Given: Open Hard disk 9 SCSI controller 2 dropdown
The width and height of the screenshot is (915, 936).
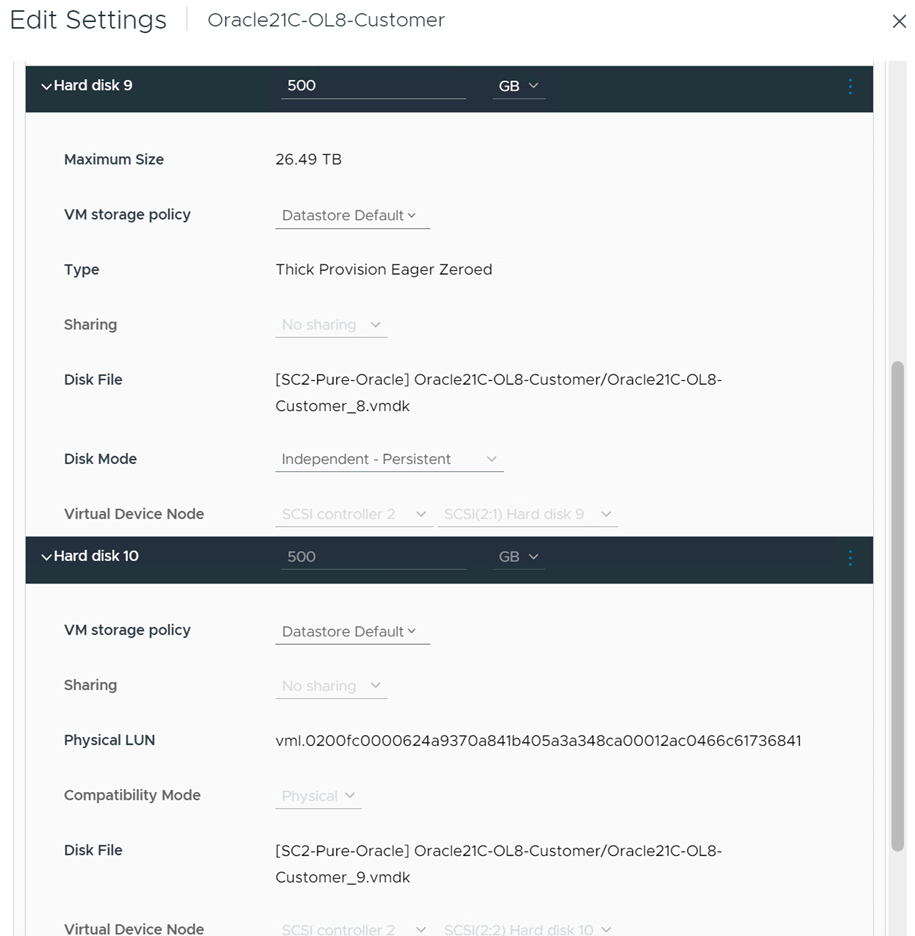Looking at the screenshot, I should coord(353,514).
